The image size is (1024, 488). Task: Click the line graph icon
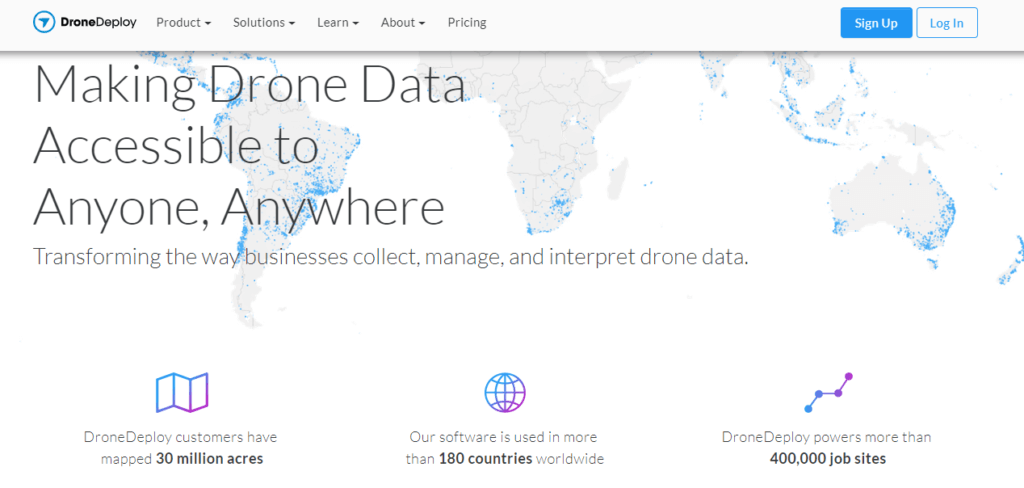pyautogui.click(x=829, y=393)
